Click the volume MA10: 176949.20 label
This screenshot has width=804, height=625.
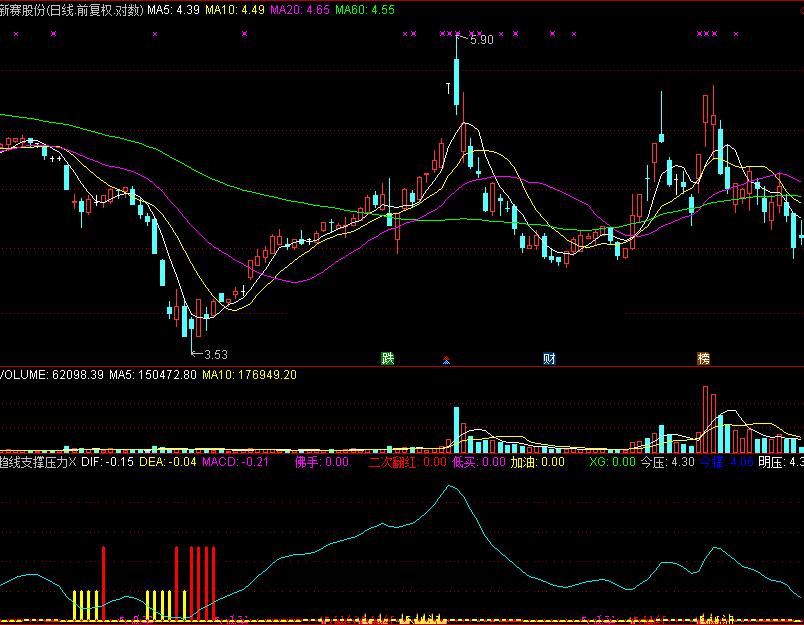(x=250, y=375)
